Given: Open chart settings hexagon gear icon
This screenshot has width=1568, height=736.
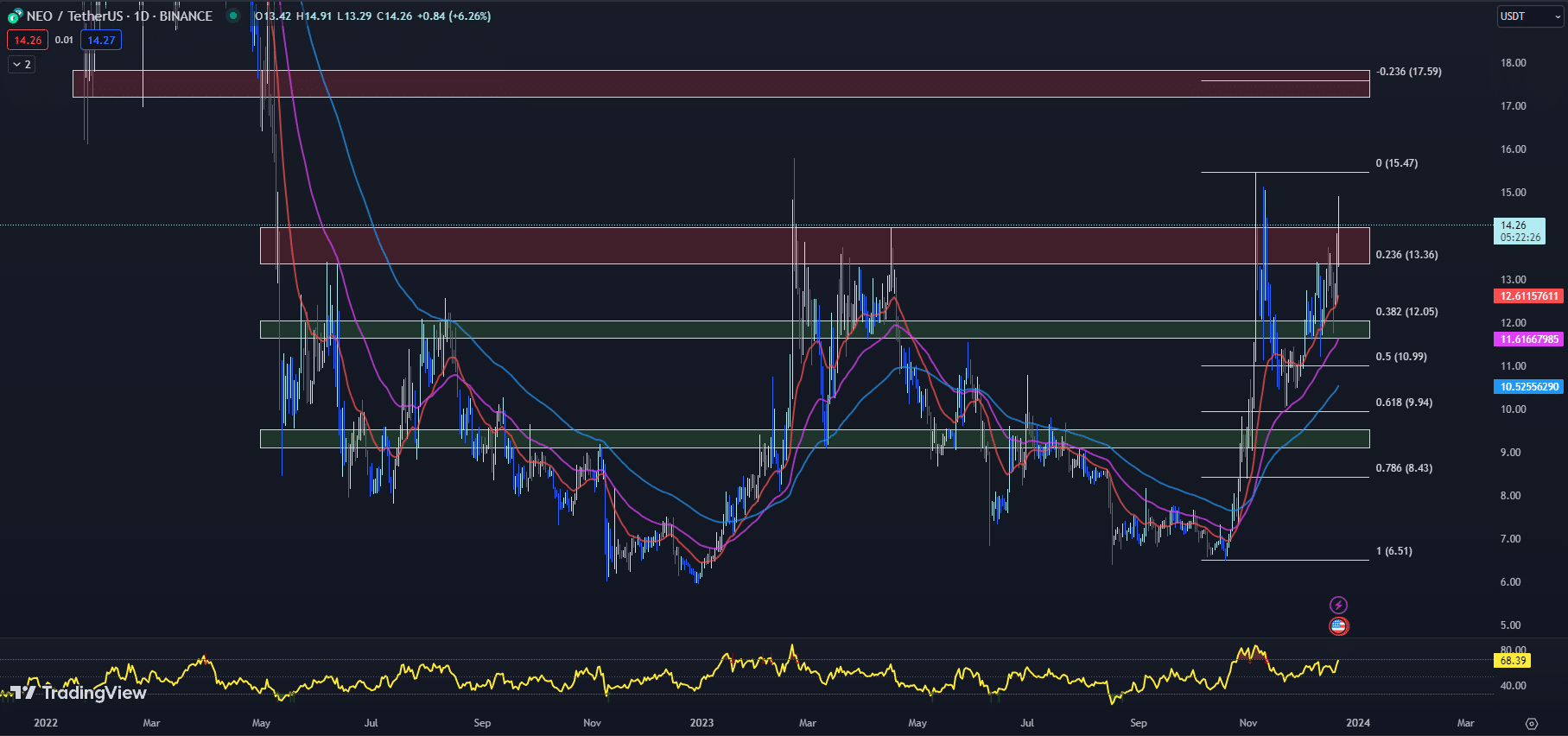Looking at the screenshot, I should pyautogui.click(x=1532, y=723).
